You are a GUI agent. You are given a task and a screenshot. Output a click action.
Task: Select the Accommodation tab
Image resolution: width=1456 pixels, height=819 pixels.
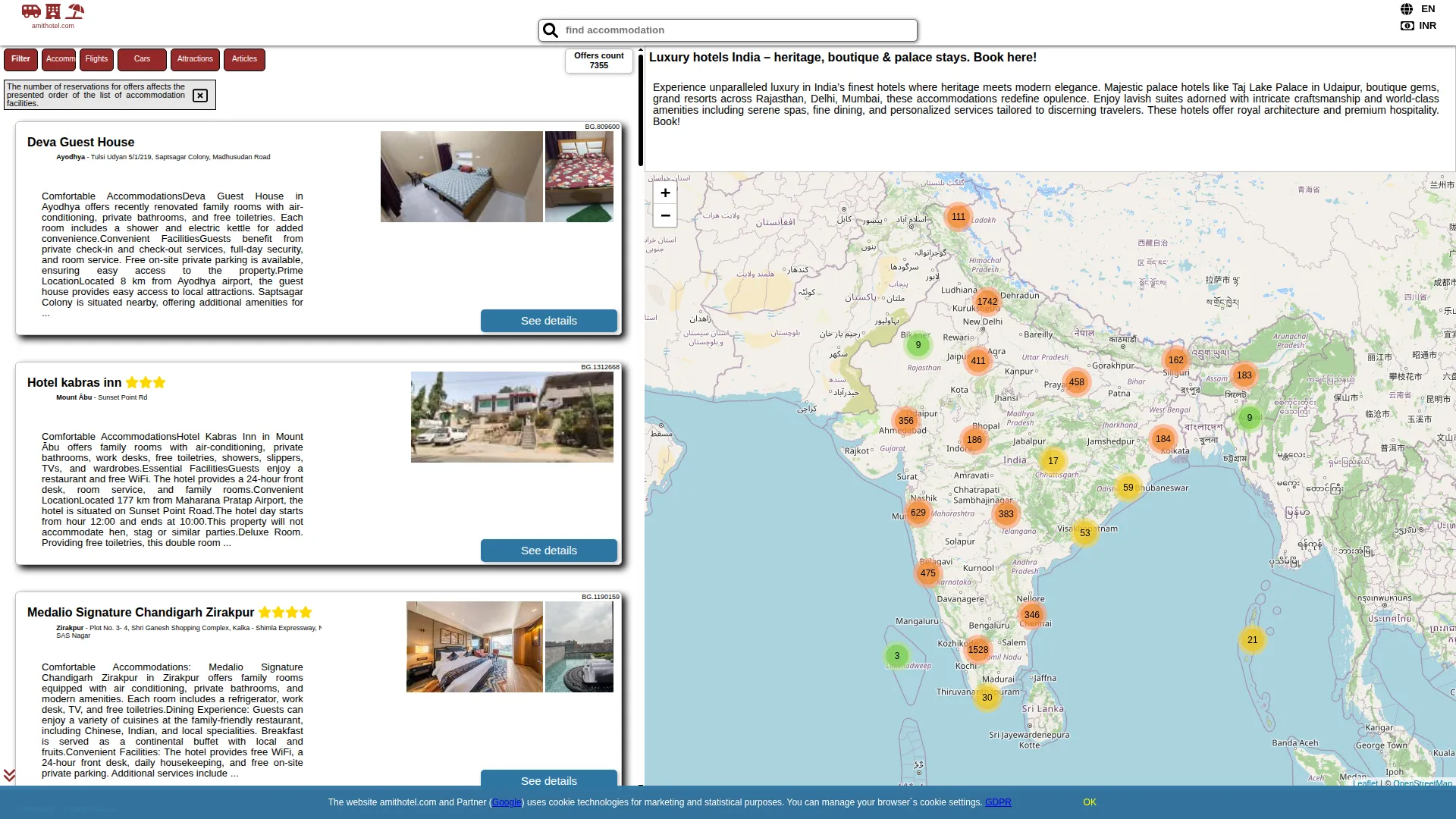60,59
